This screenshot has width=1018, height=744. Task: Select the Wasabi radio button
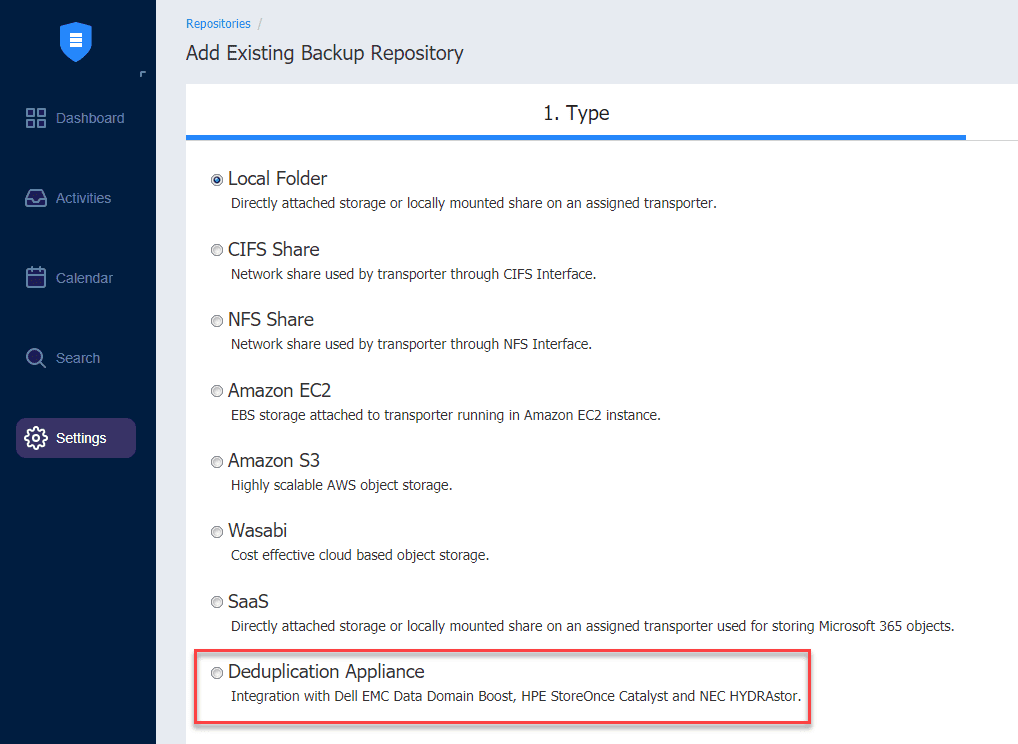(x=217, y=532)
